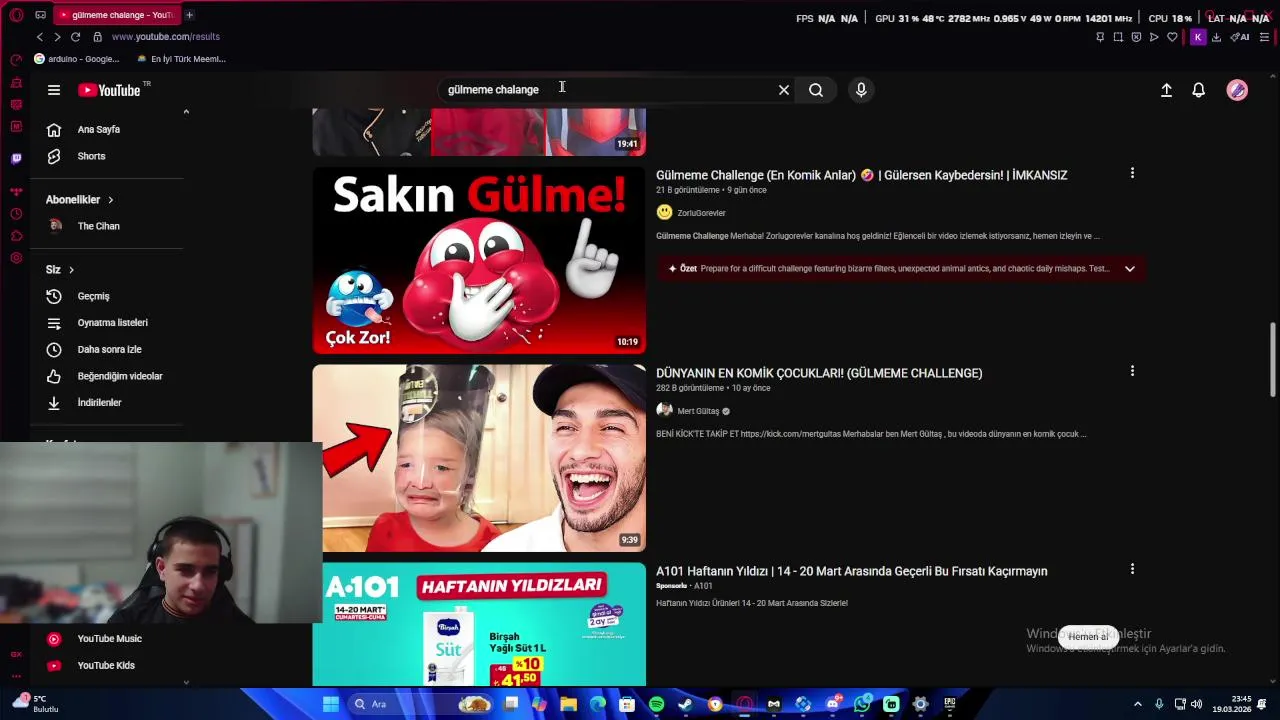The image size is (1280, 720).
Task: Expand the Özet summary chevron
Action: click(x=1130, y=269)
